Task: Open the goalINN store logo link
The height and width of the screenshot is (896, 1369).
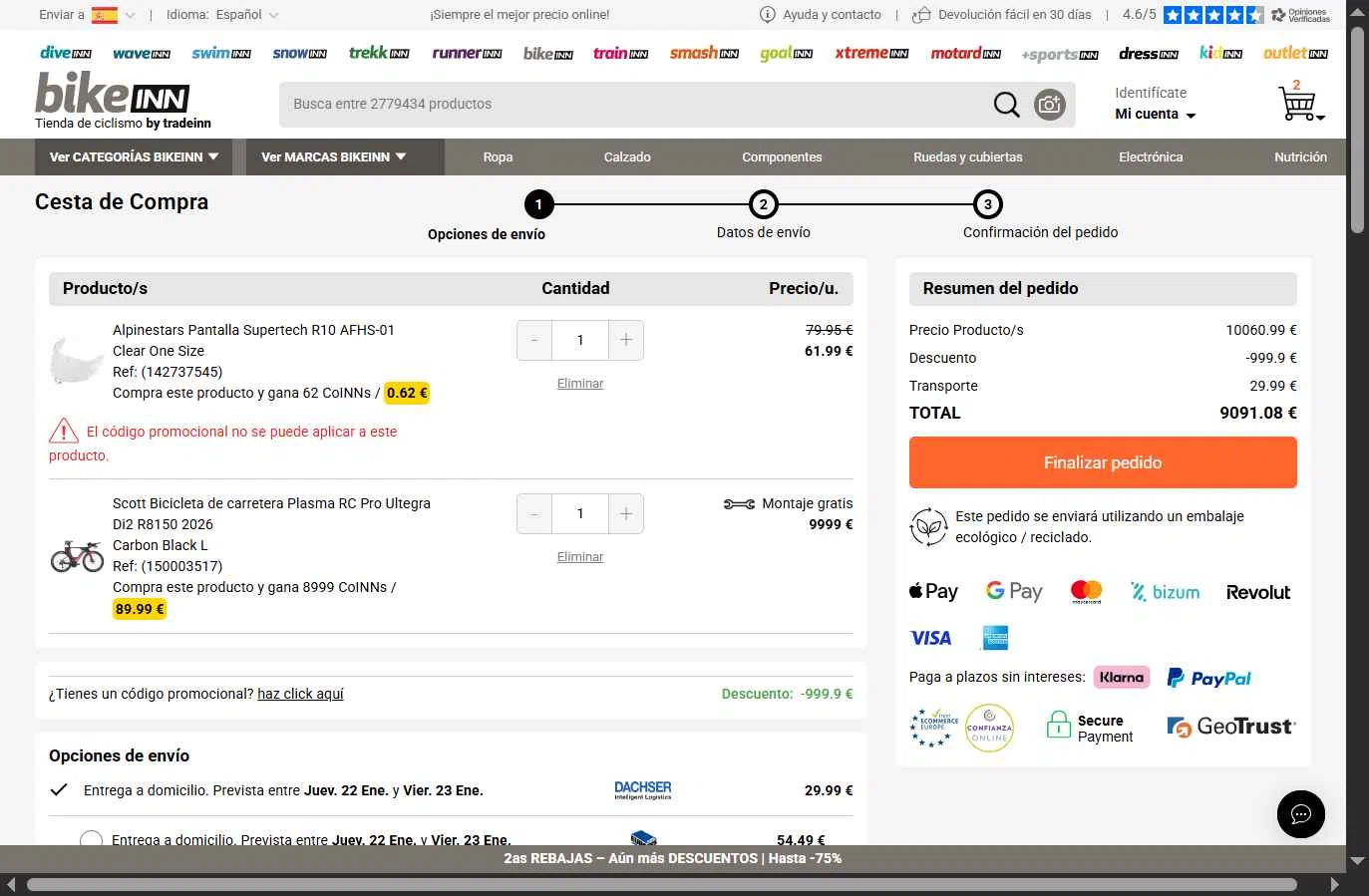Action: [786, 53]
